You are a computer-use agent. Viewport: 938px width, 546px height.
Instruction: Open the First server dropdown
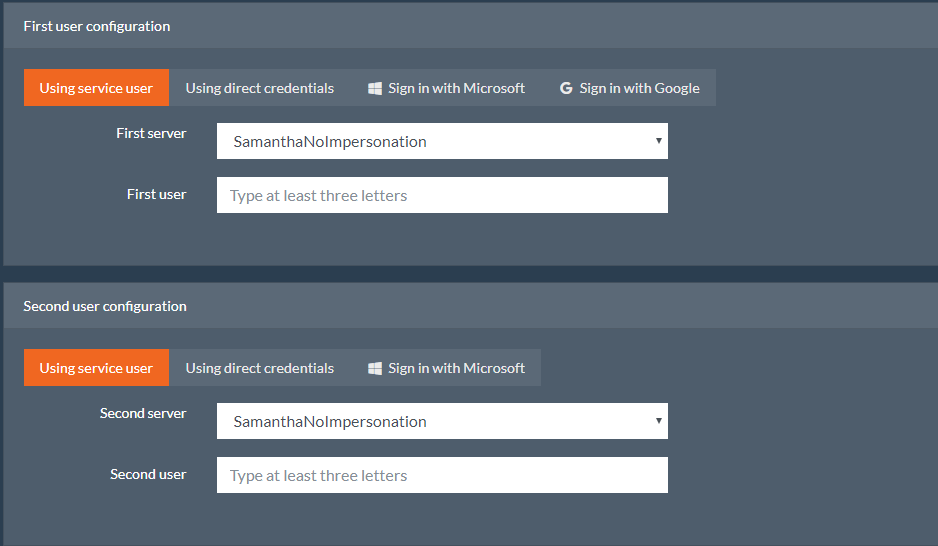tap(442, 141)
